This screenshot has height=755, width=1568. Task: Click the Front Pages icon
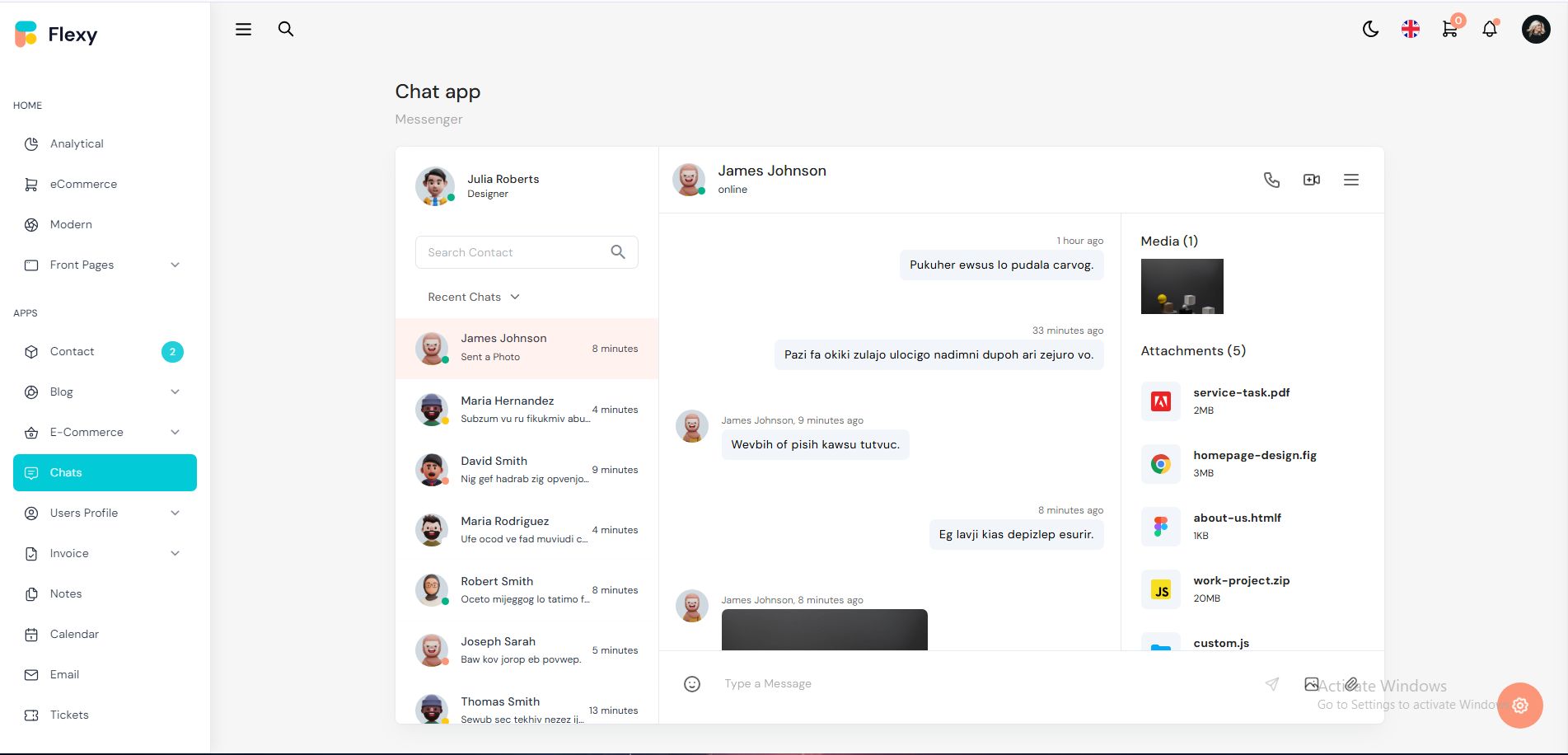coord(31,265)
